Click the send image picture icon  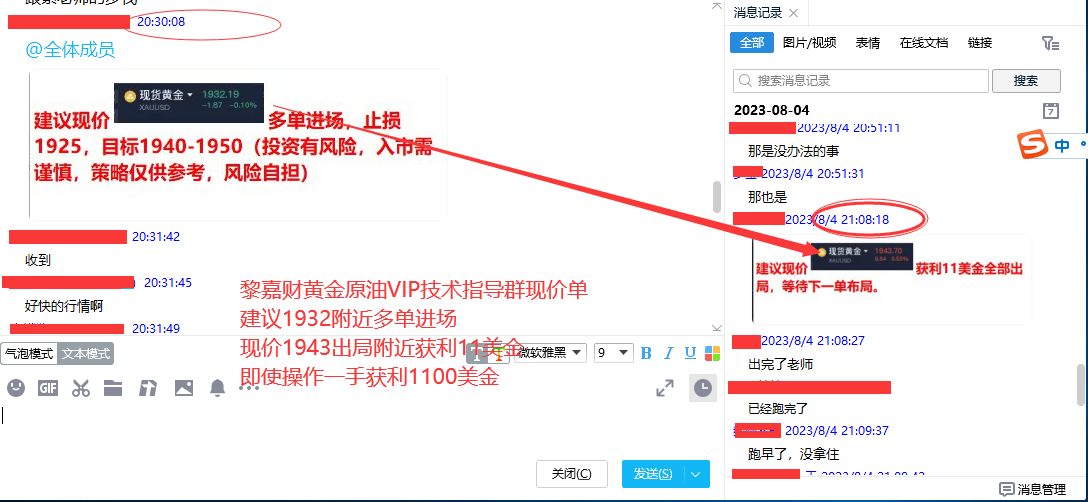(183, 388)
